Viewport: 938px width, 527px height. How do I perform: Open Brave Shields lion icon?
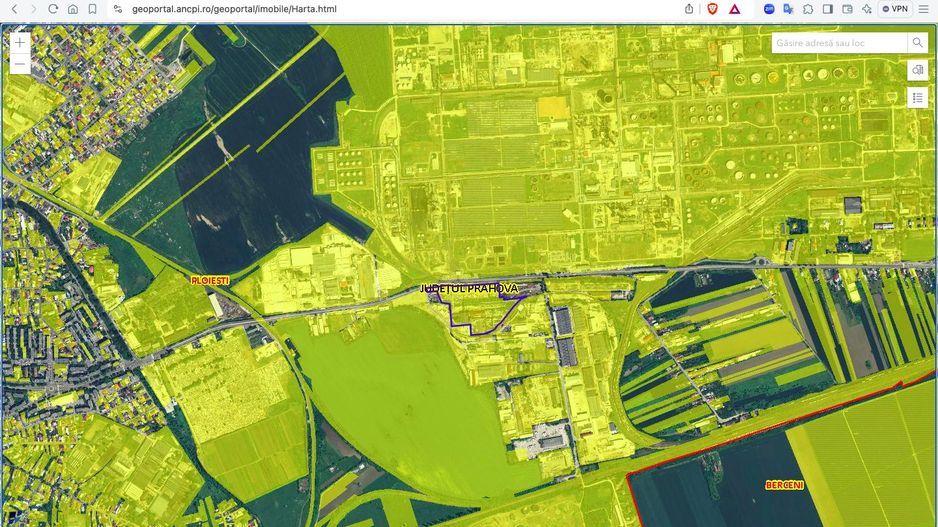click(712, 9)
